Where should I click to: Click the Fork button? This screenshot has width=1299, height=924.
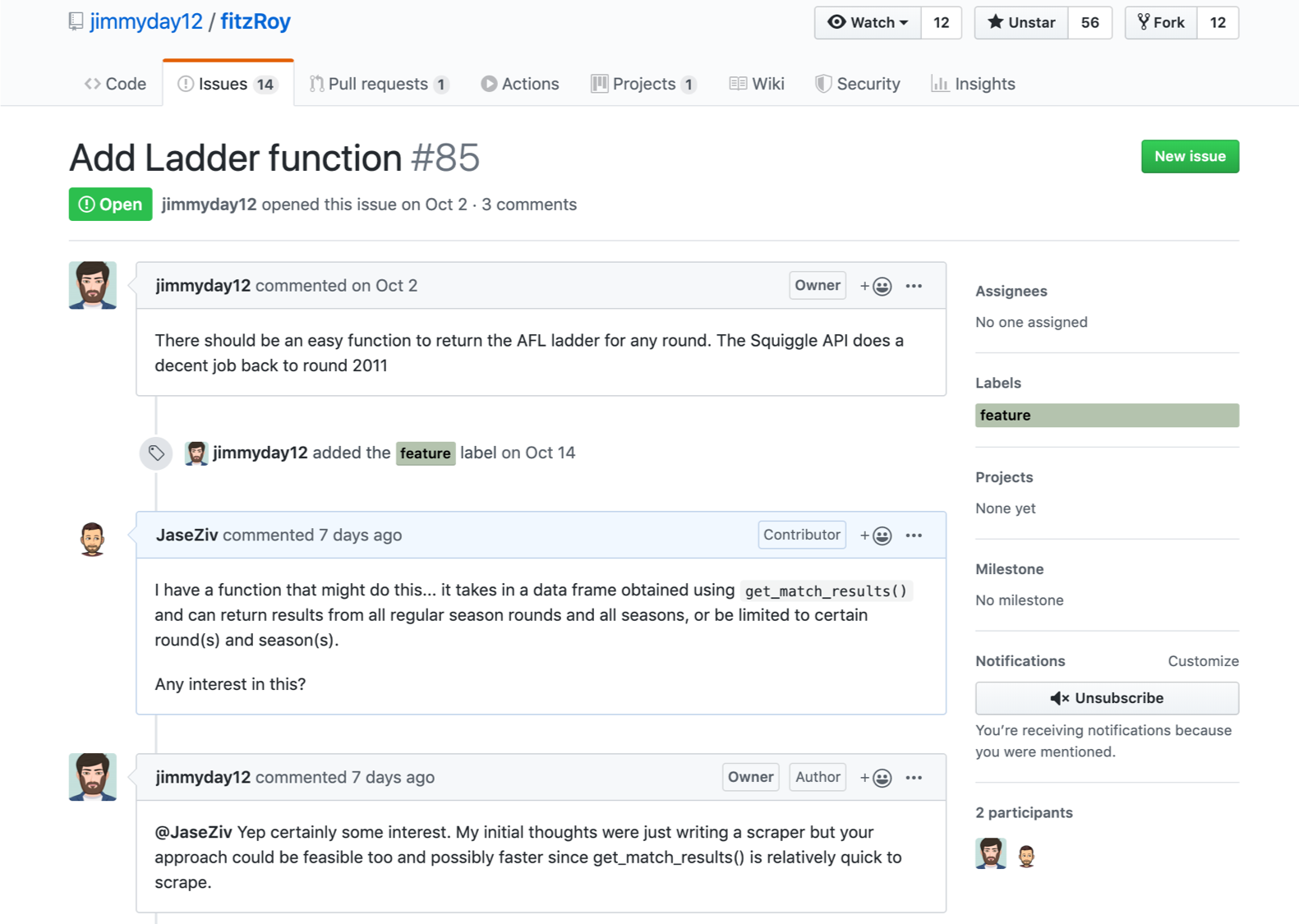(x=1161, y=23)
